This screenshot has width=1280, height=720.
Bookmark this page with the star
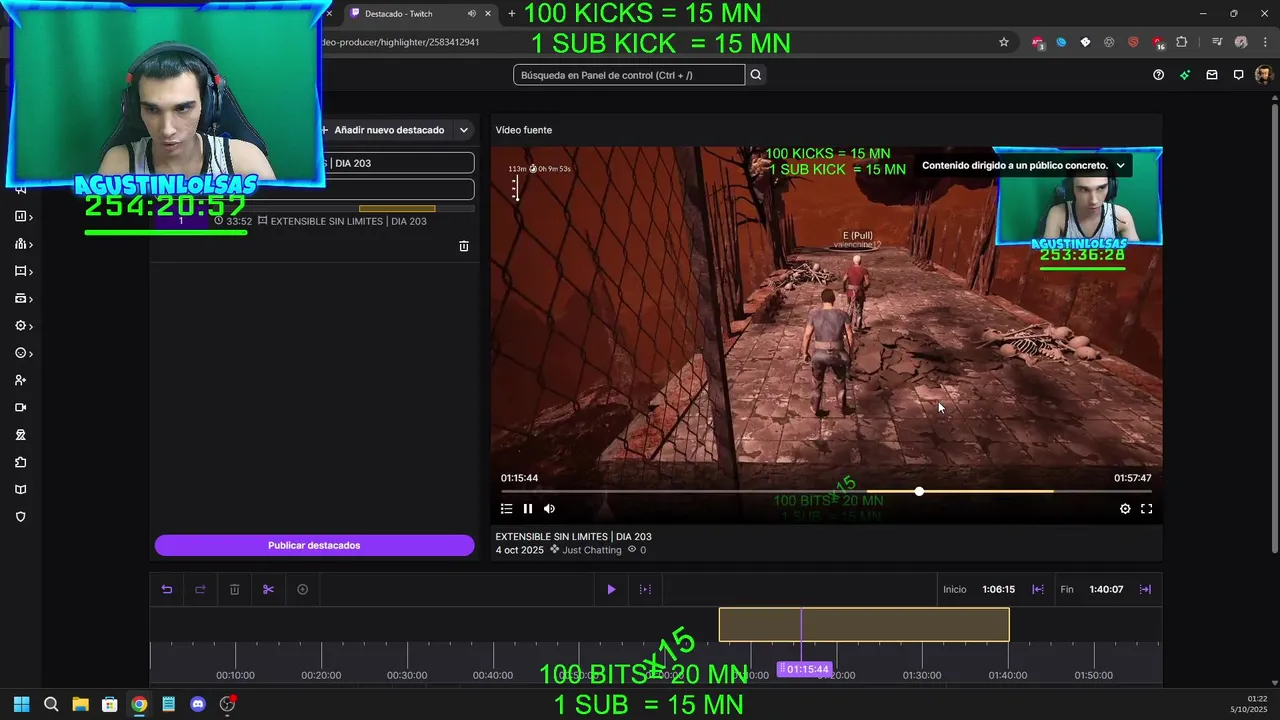click(x=1004, y=42)
